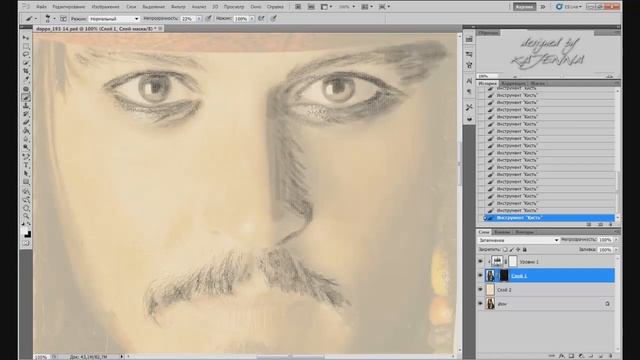Select the Clone Stamp tool

coord(26,106)
